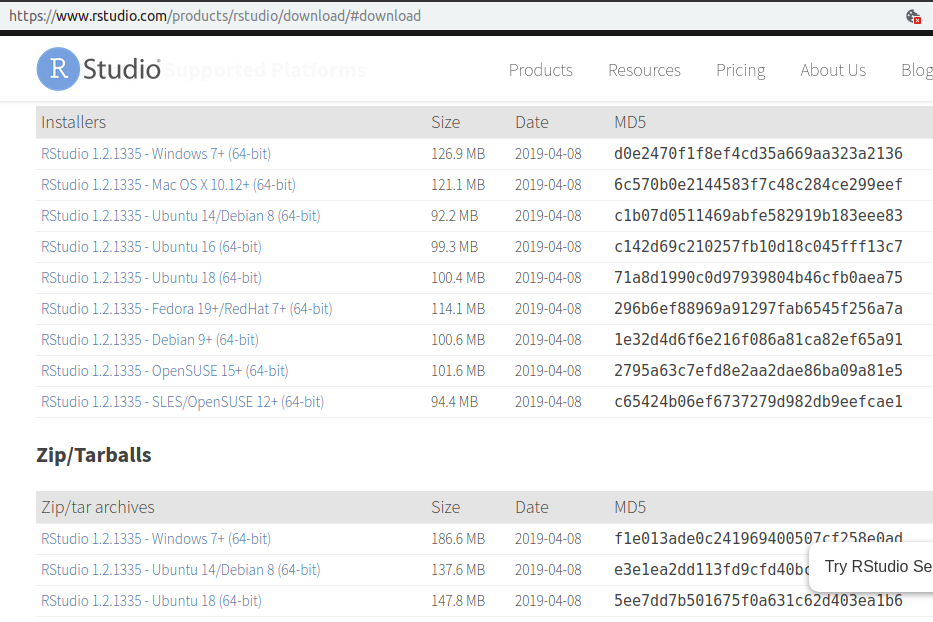The height and width of the screenshot is (622, 933).
Task: Download installer for Debian 9+
Action: (150, 340)
